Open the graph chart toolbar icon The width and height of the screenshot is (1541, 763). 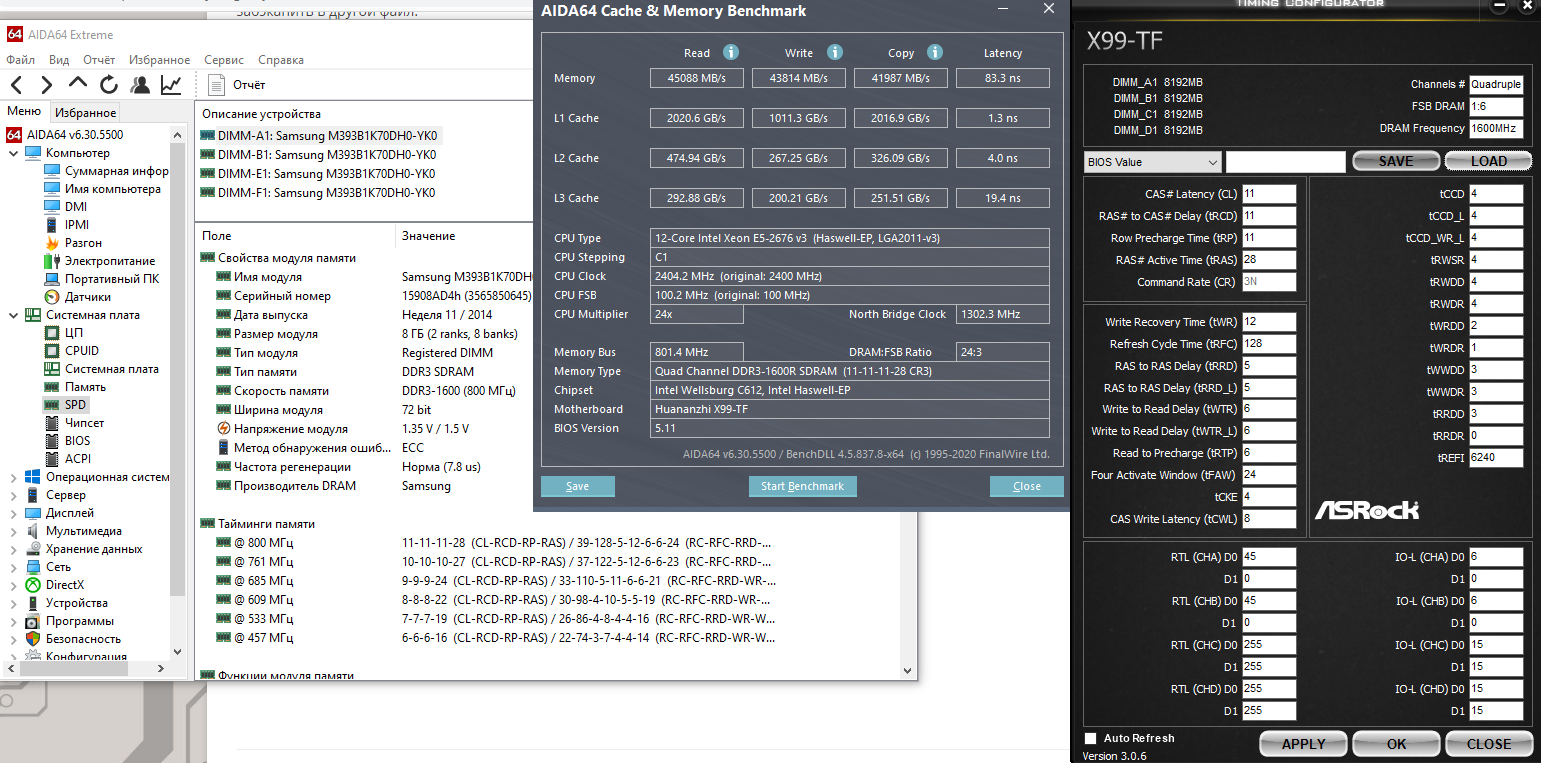pyautogui.click(x=171, y=85)
